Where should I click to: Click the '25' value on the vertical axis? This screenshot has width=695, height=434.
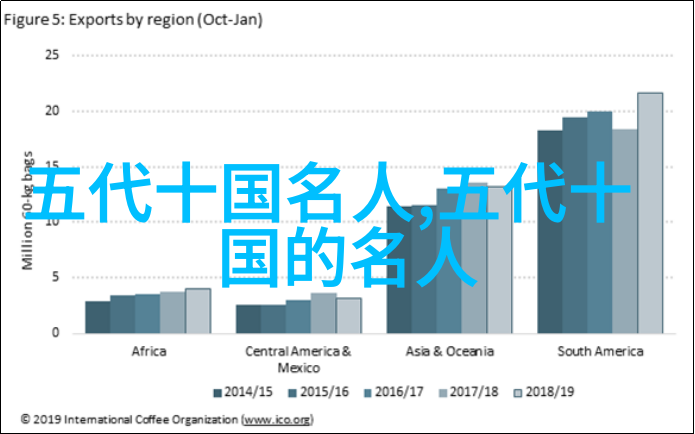(x=52, y=55)
